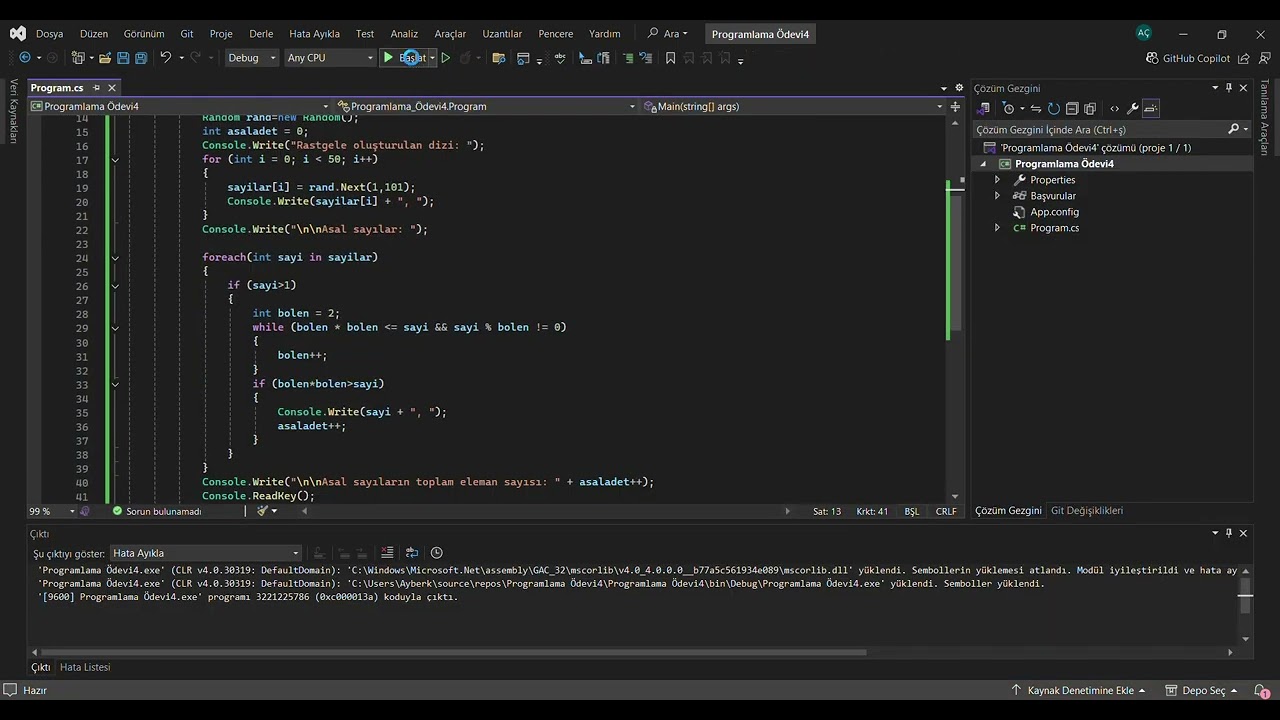Open the Derle menu

pyautogui.click(x=261, y=33)
